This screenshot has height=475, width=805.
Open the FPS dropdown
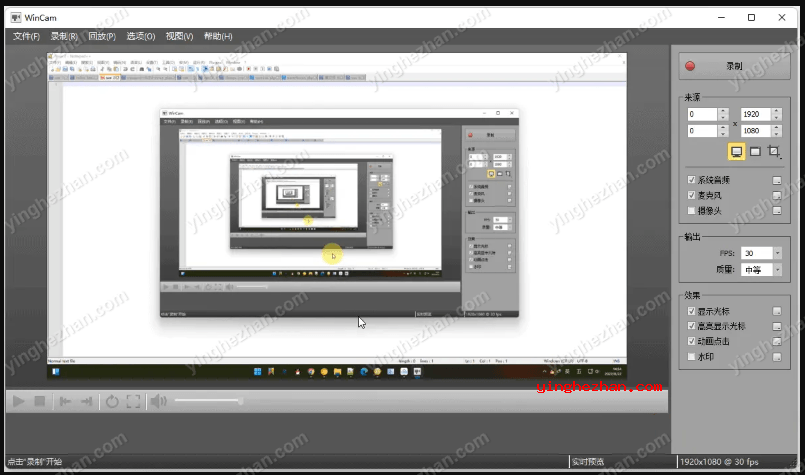761,253
